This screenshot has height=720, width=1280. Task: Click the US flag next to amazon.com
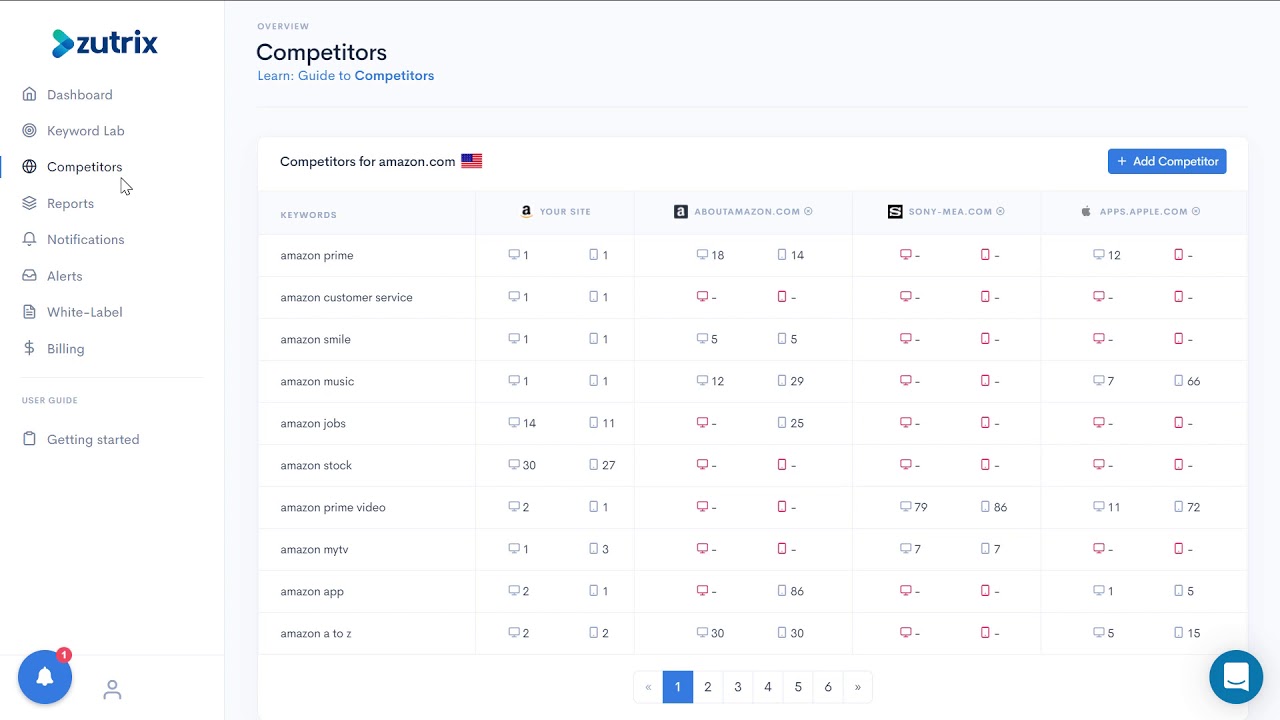point(471,161)
